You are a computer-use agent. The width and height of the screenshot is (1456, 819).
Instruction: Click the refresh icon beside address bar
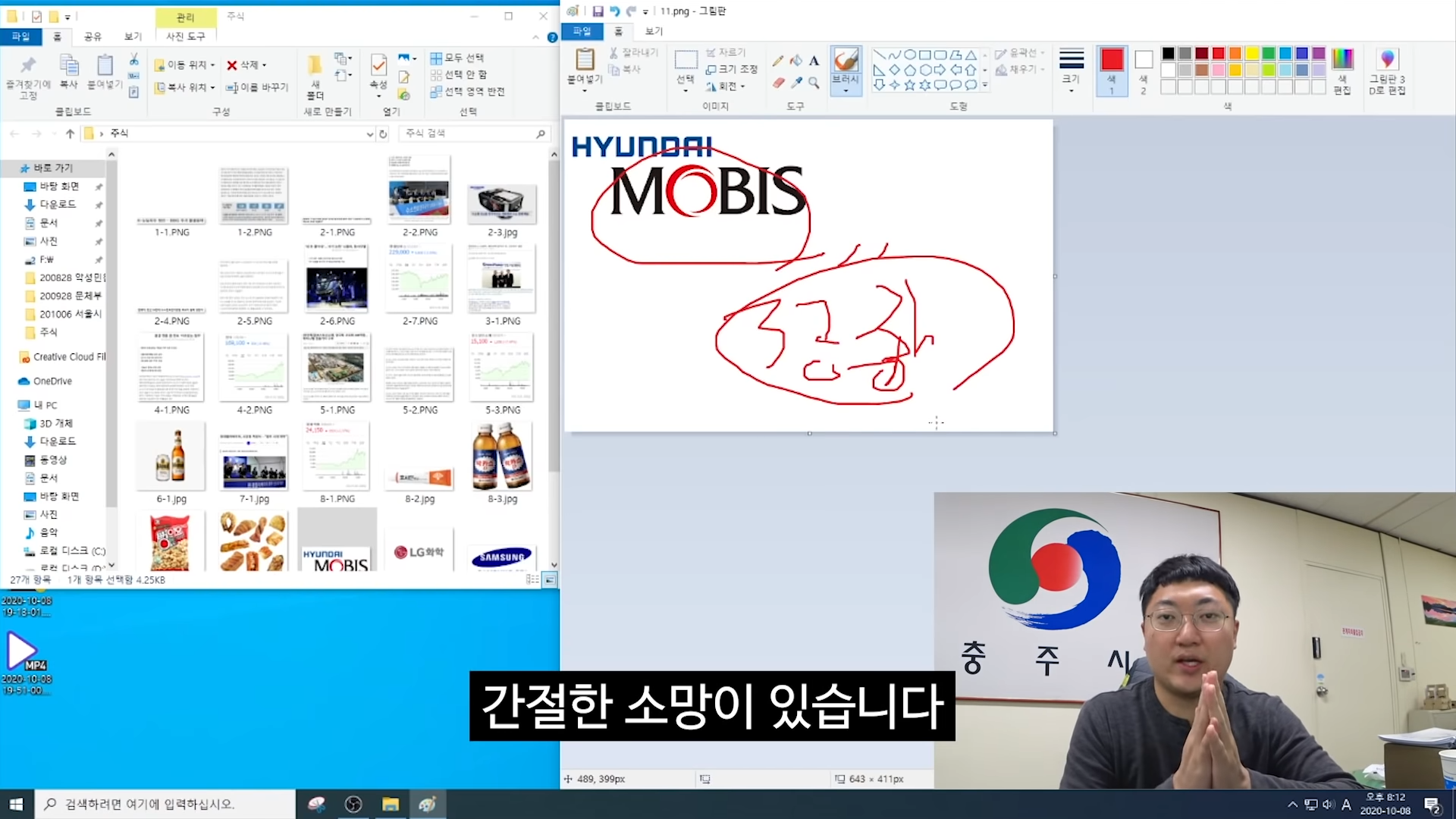[384, 133]
